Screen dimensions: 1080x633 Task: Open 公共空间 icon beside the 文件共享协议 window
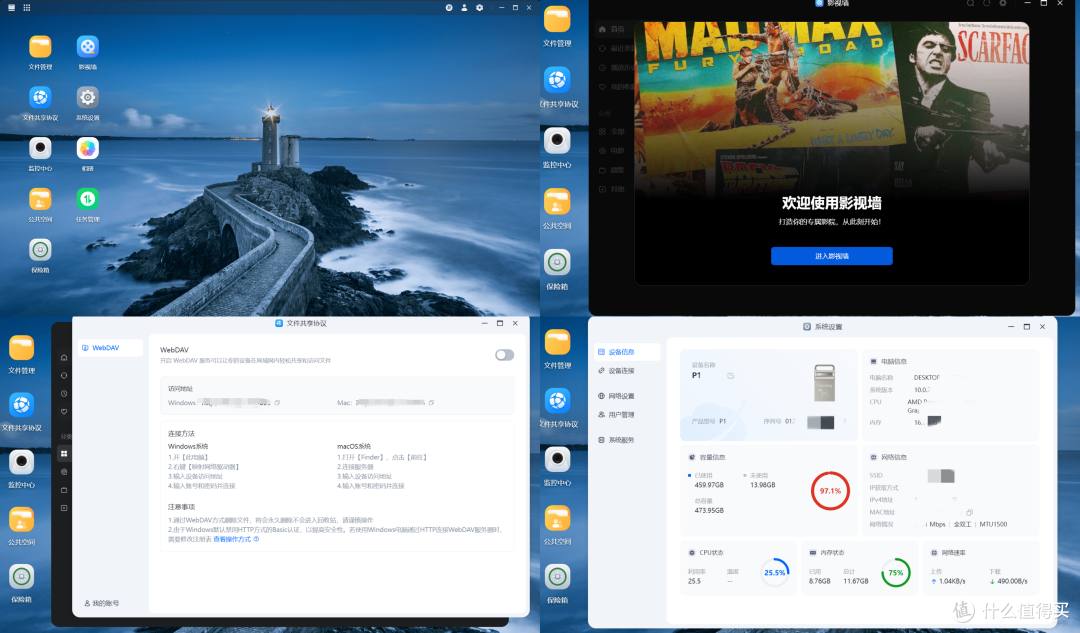pos(21,520)
